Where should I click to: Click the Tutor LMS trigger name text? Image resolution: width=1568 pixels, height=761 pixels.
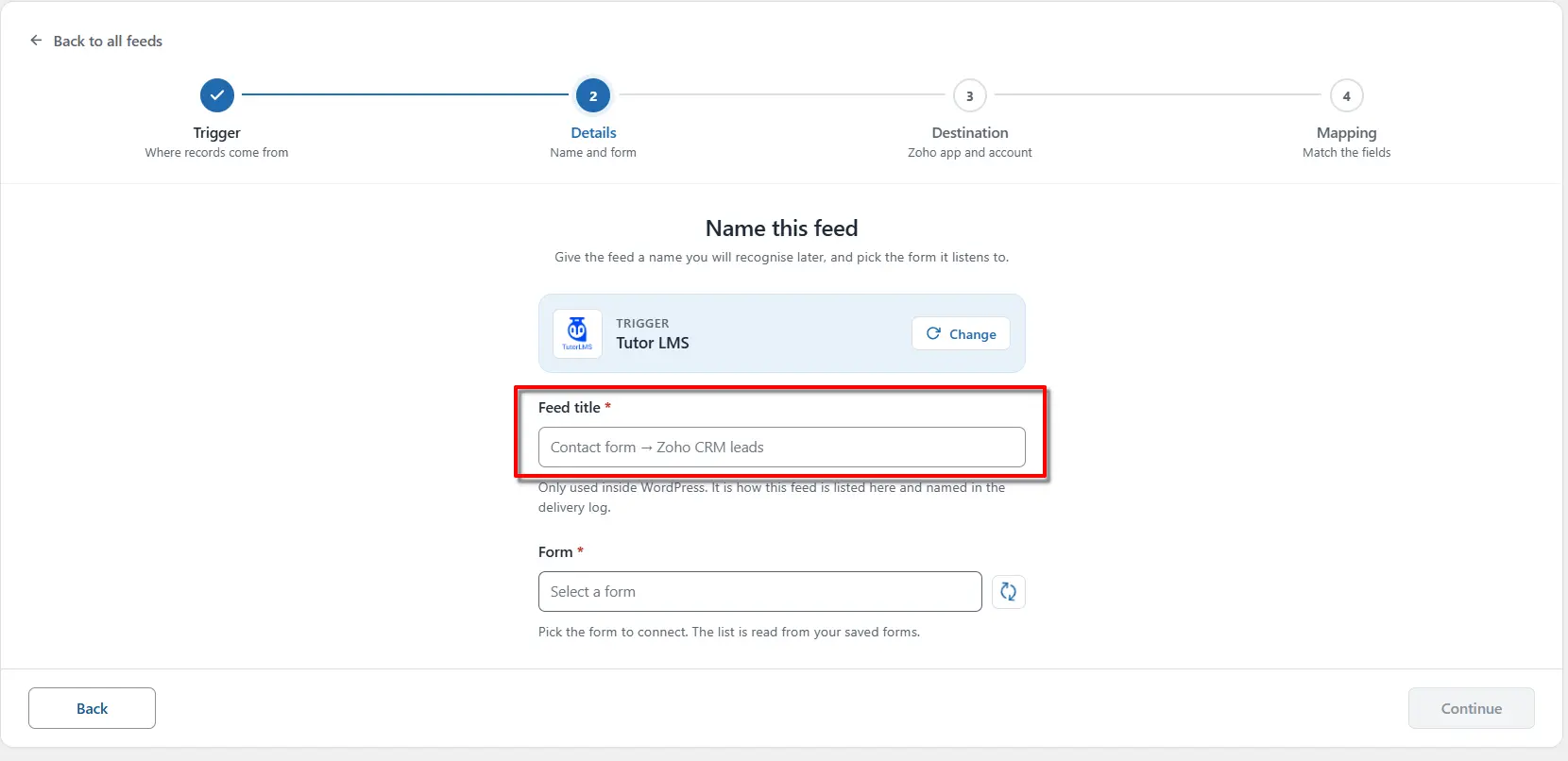pyautogui.click(x=653, y=343)
